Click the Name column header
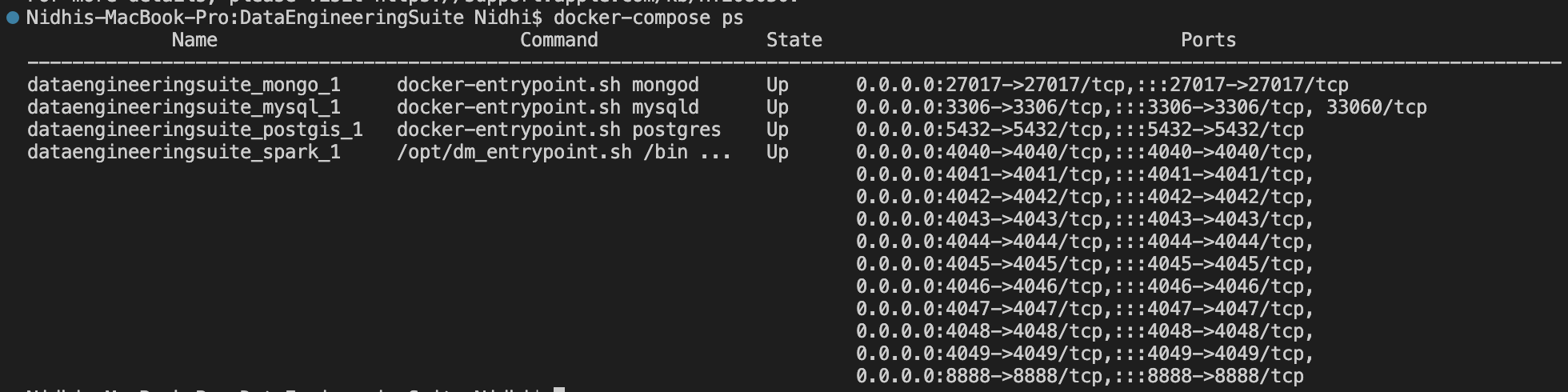Screen dimensions: 1568x392 [x=194, y=40]
